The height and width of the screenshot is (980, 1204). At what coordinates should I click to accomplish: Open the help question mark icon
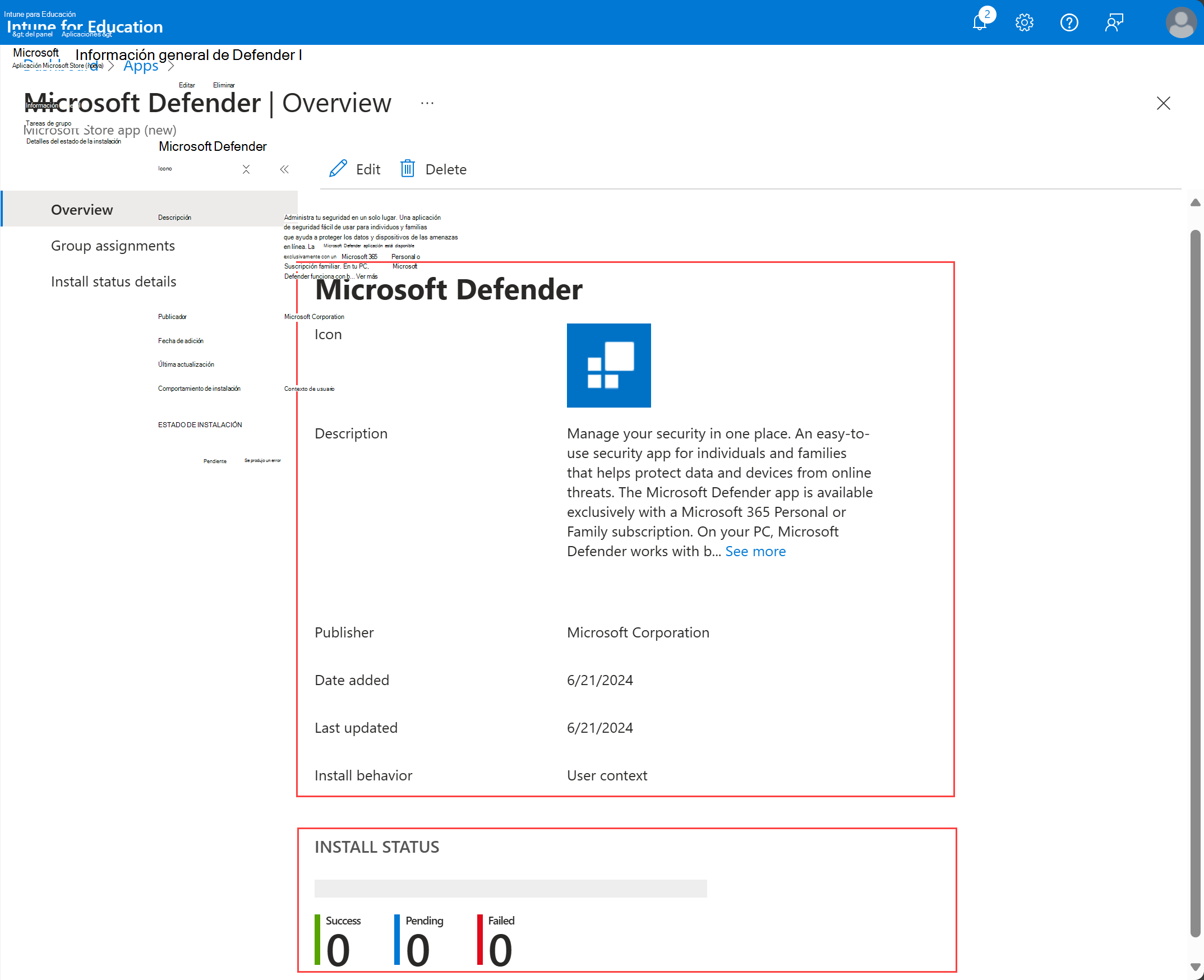pyautogui.click(x=1069, y=22)
